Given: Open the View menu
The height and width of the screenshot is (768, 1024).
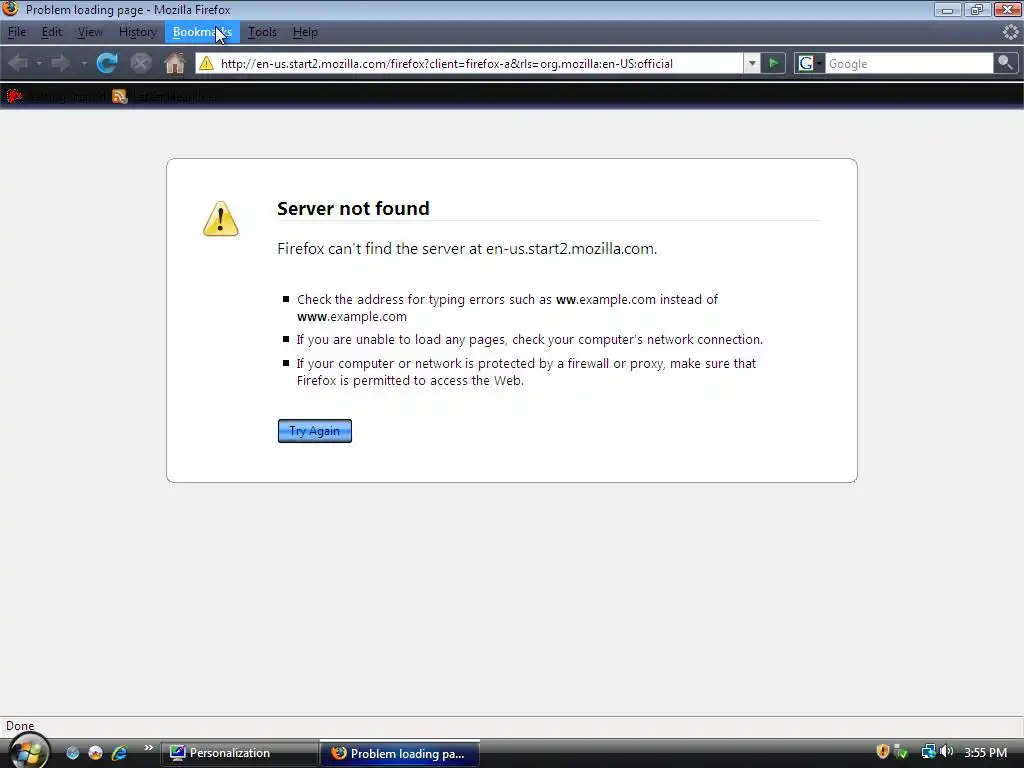Looking at the screenshot, I should click(90, 32).
